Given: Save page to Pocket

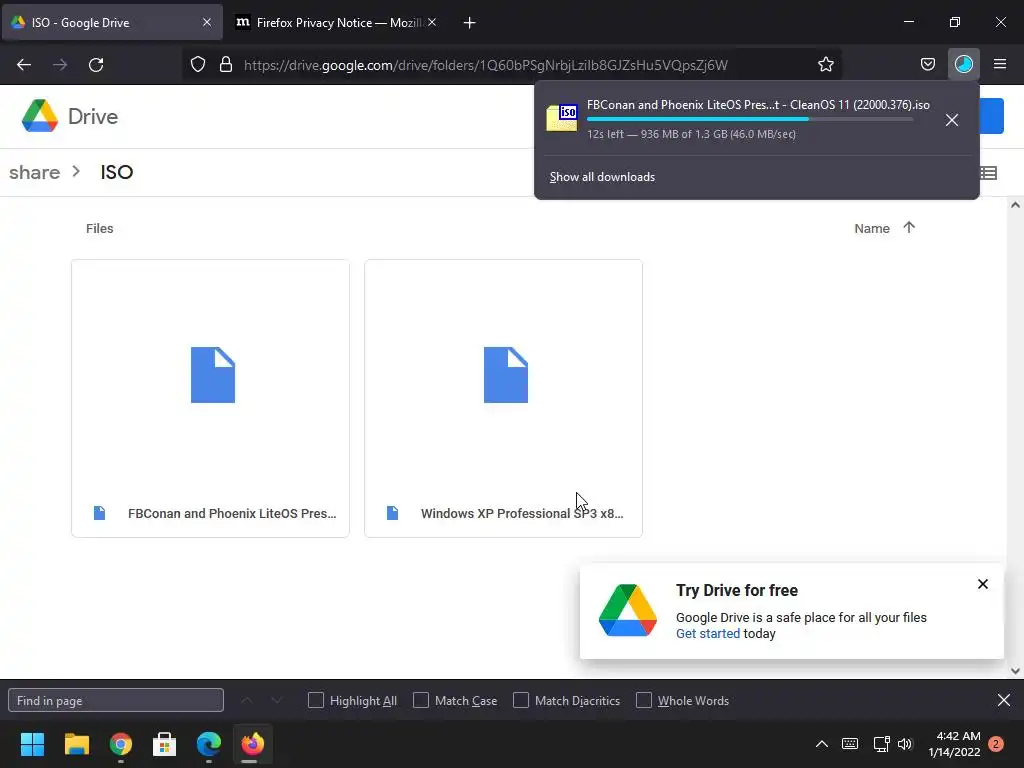Looking at the screenshot, I should 927,65.
